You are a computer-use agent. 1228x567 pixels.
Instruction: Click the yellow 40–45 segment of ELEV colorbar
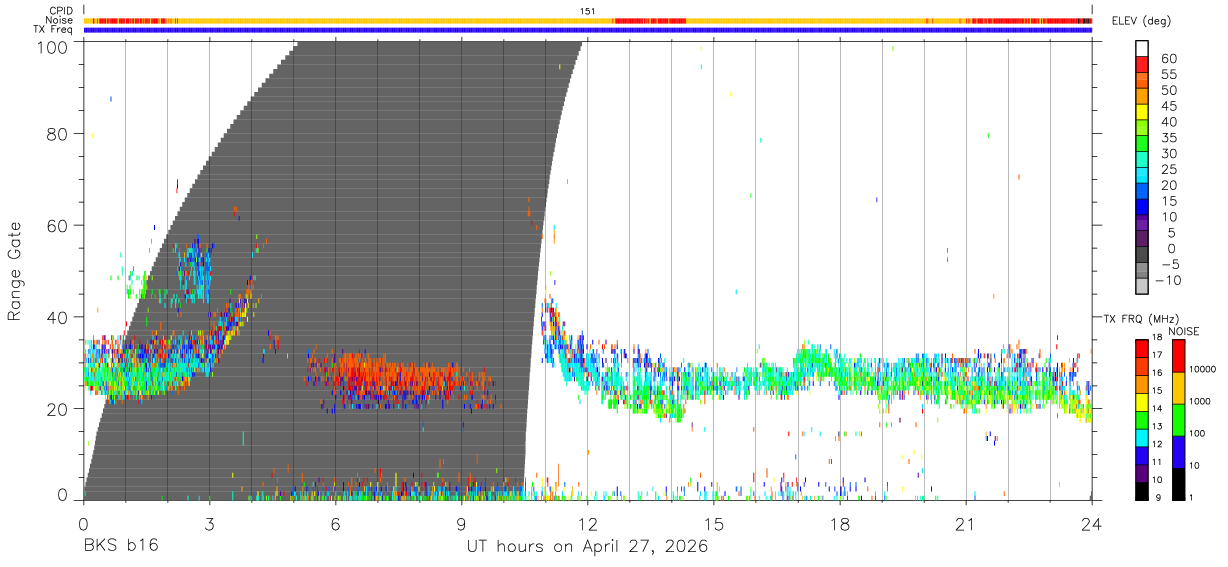pyautogui.click(x=1142, y=114)
